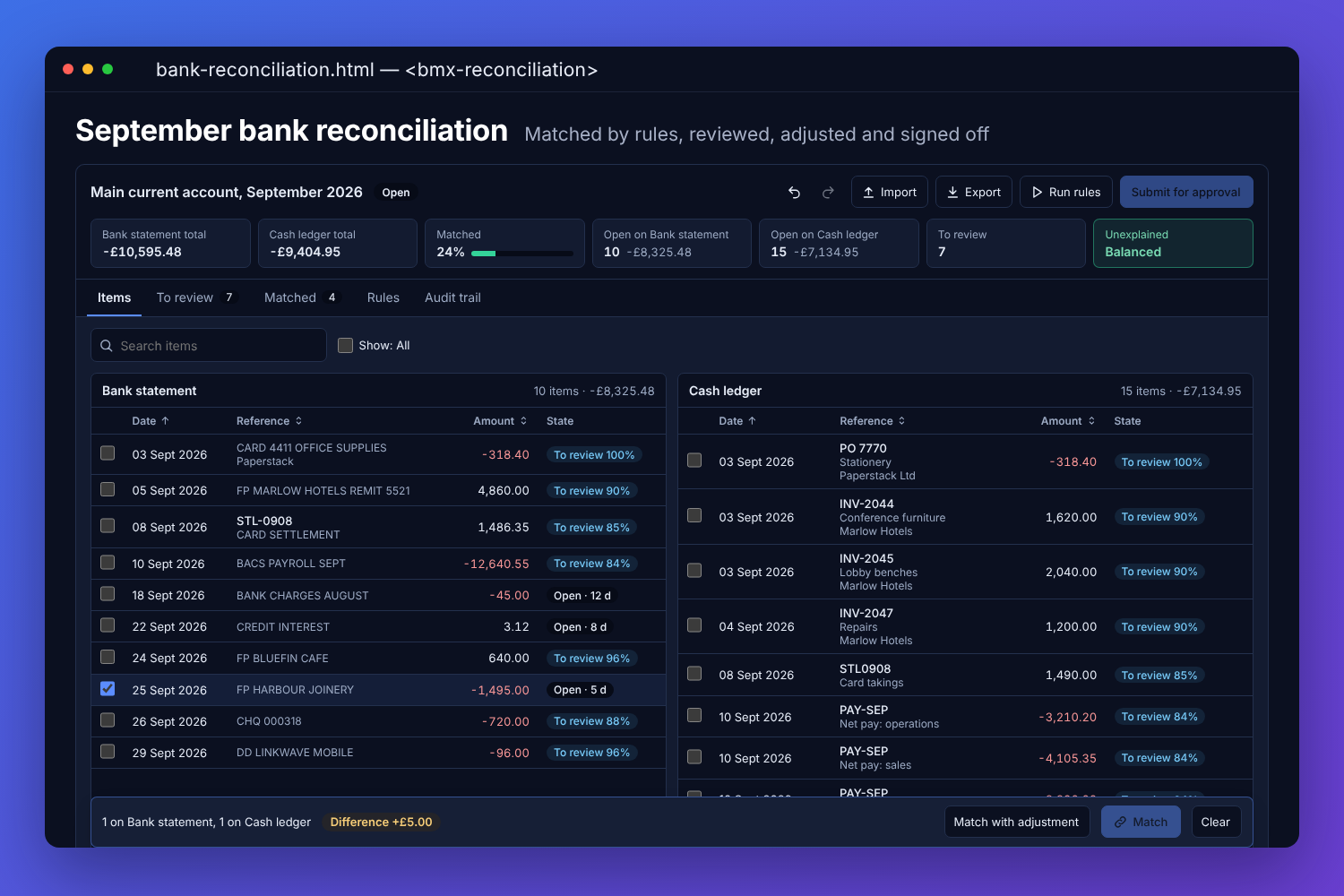Tick the CHQ 000318 row checkbox
1344x896 pixels.
point(108,720)
